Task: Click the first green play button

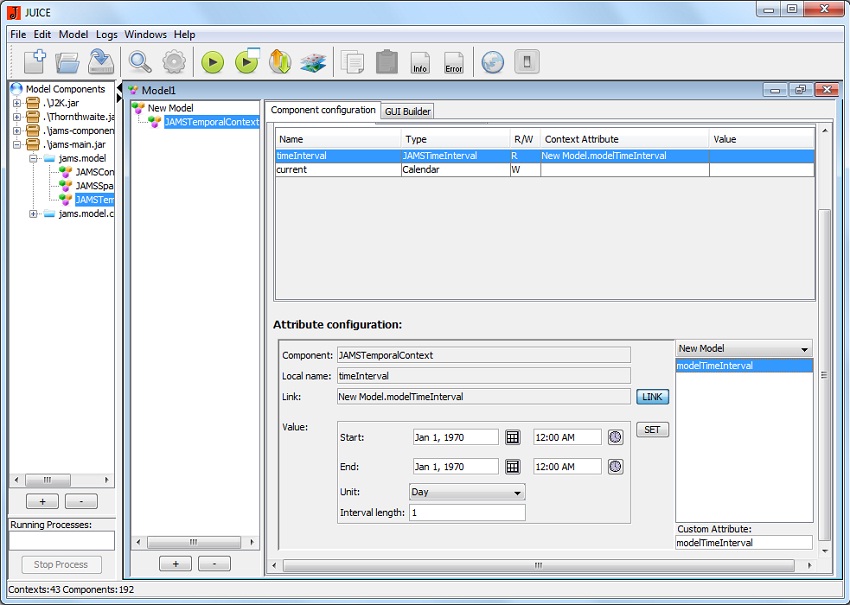Action: pos(212,62)
